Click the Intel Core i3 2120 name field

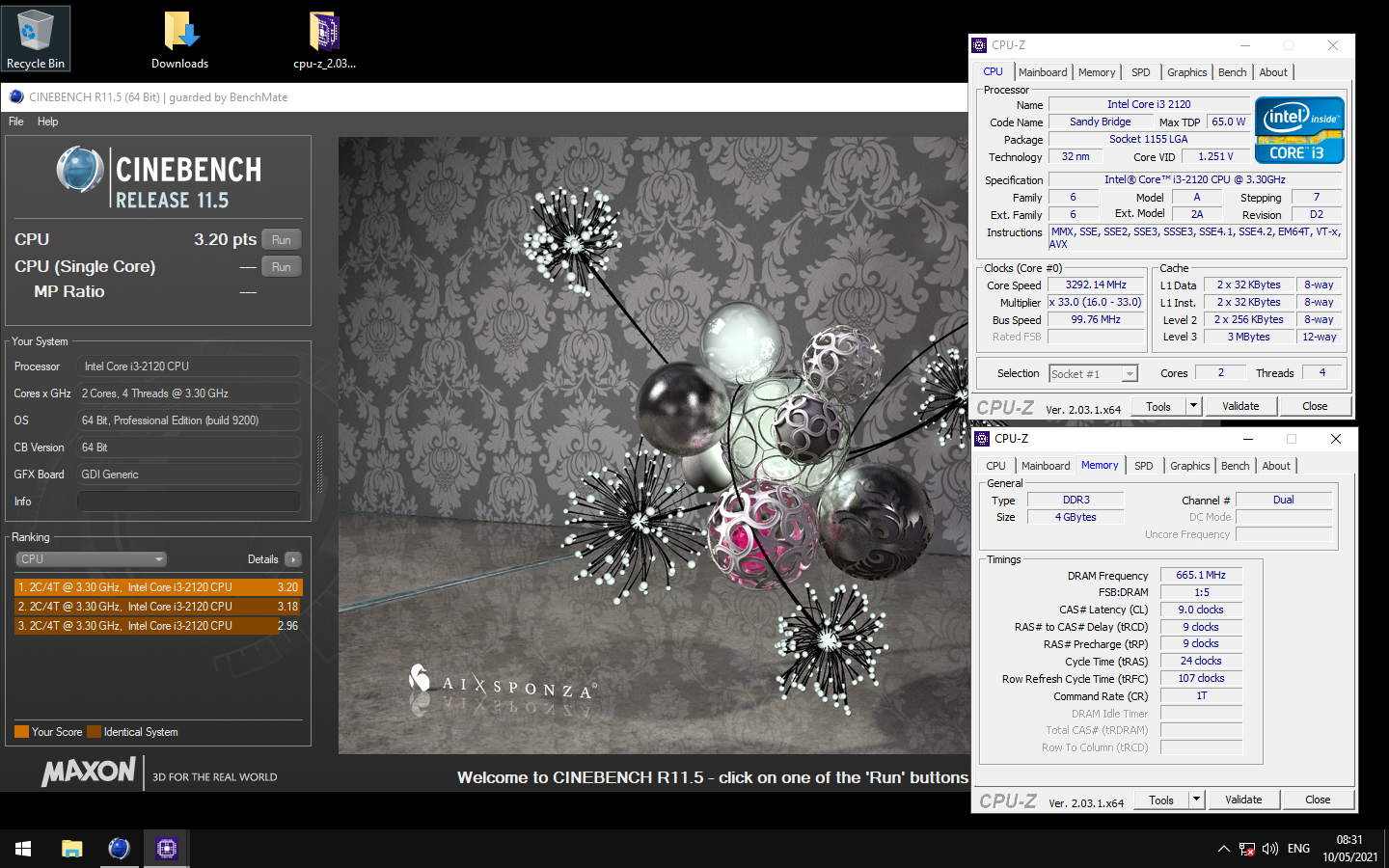coord(1149,104)
